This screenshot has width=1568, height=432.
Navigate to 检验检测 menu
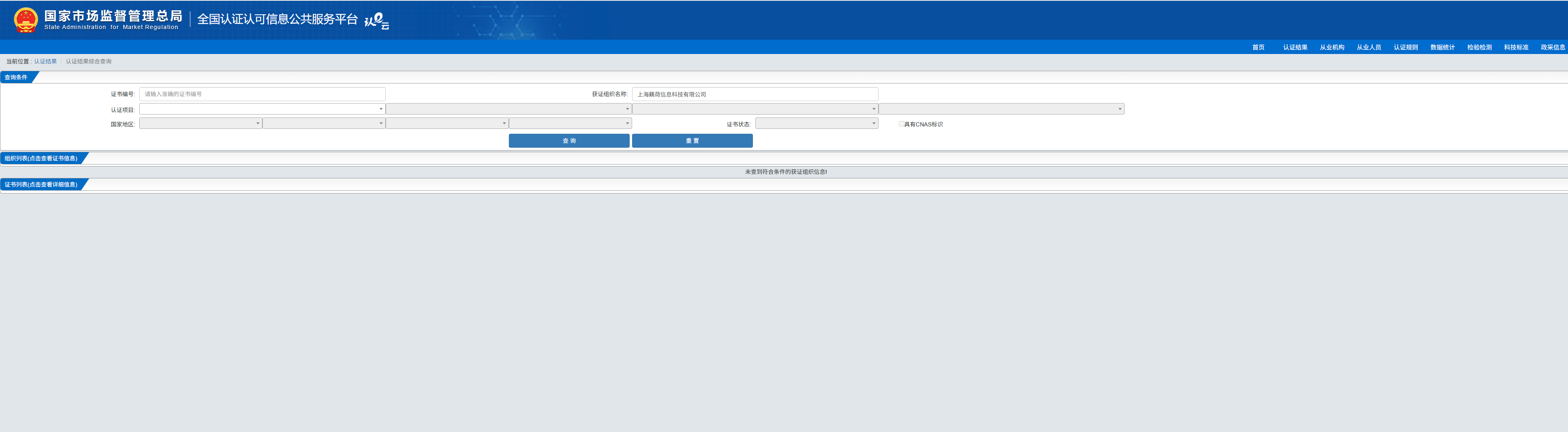pyautogui.click(x=1479, y=47)
